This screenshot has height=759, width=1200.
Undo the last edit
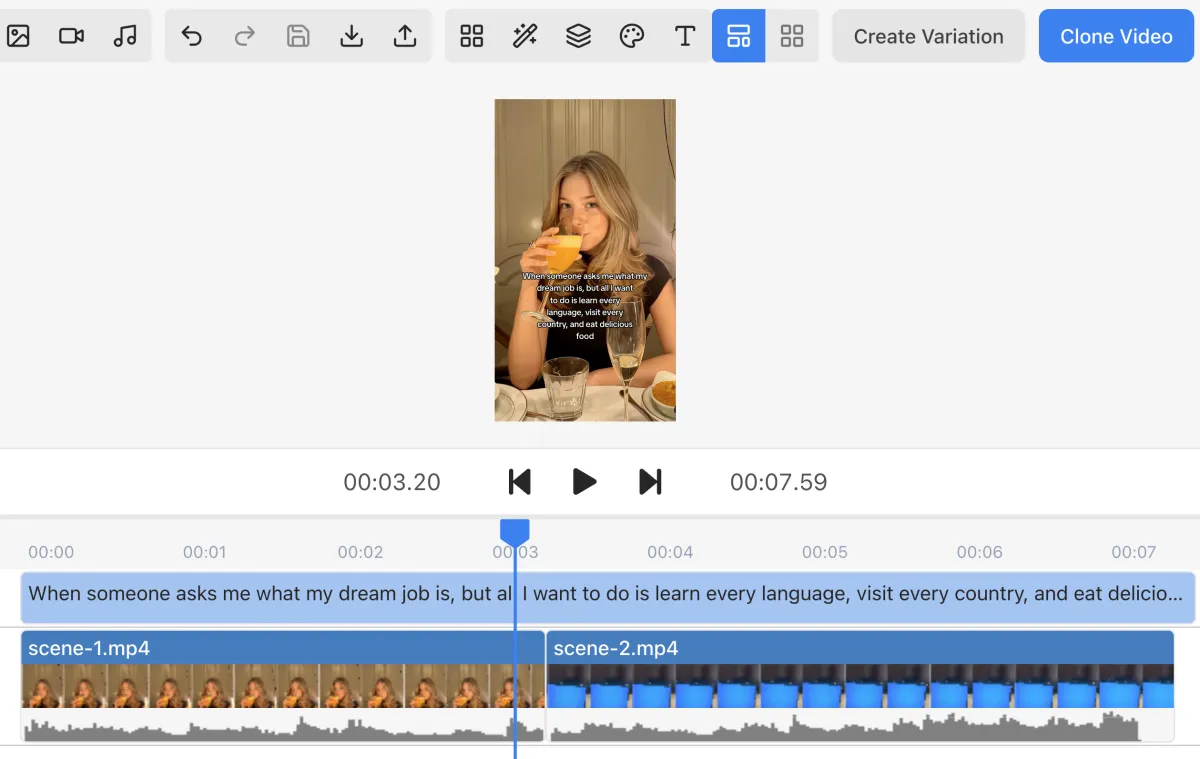pos(192,37)
